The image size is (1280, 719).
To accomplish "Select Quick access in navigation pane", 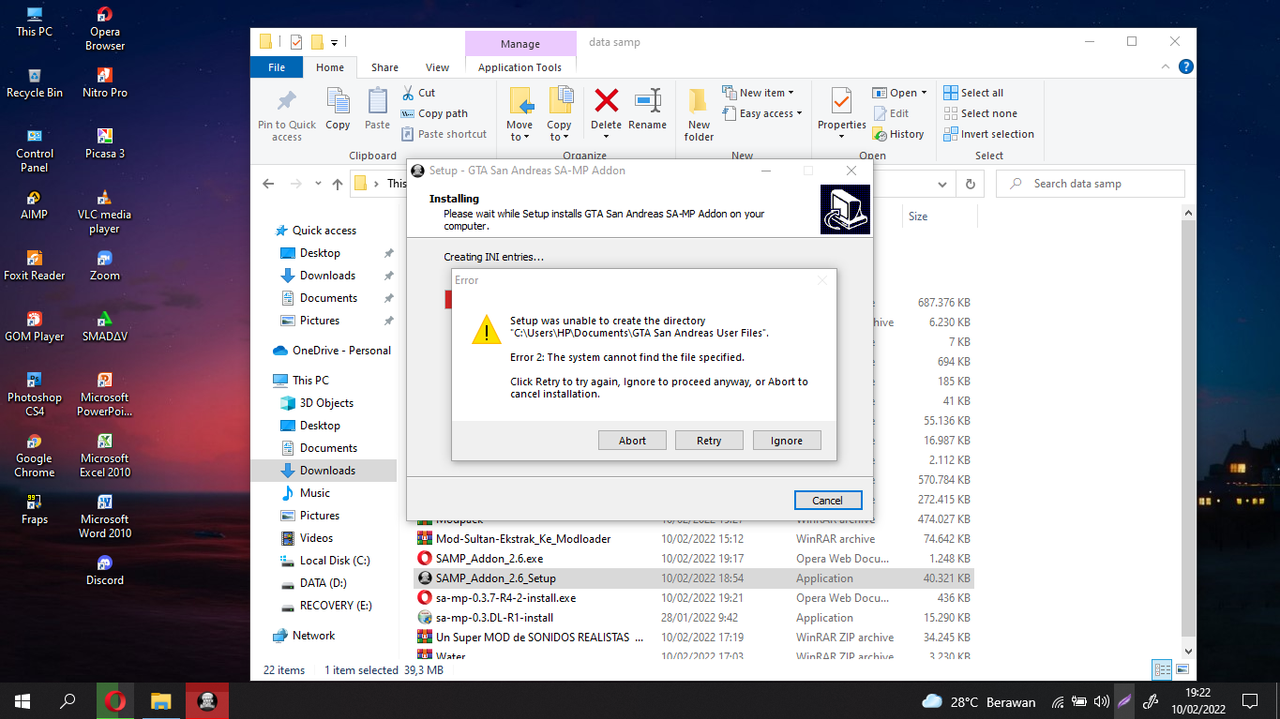I will 324,230.
